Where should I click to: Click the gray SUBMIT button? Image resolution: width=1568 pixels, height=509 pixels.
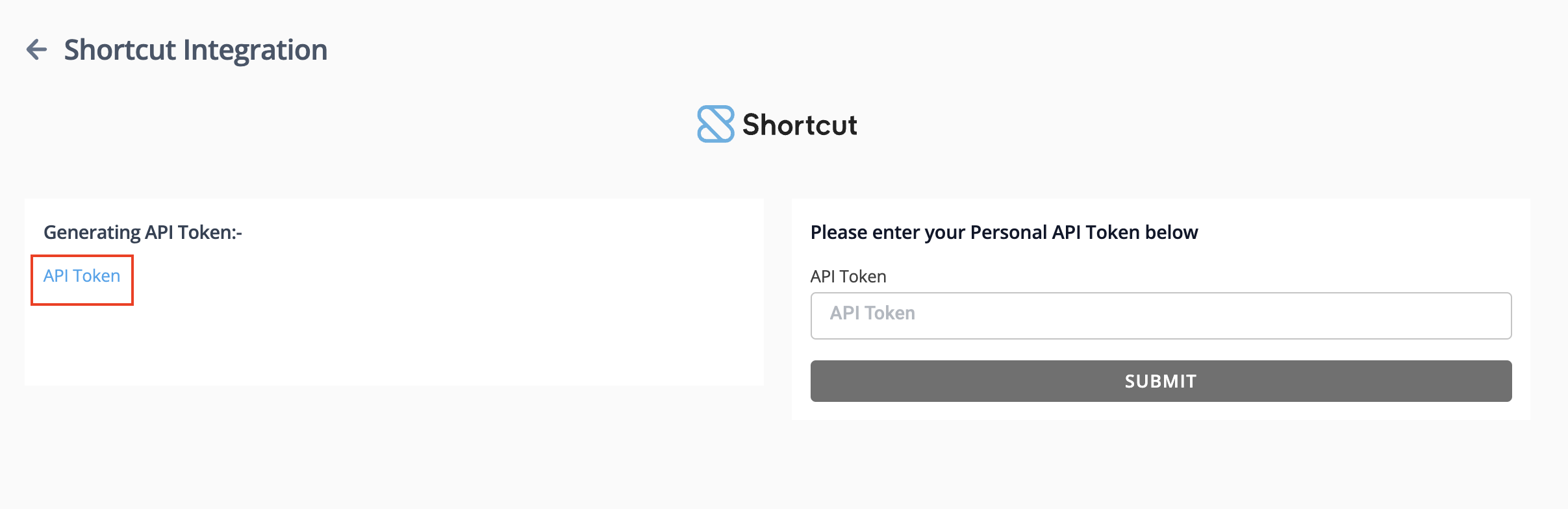click(1161, 381)
